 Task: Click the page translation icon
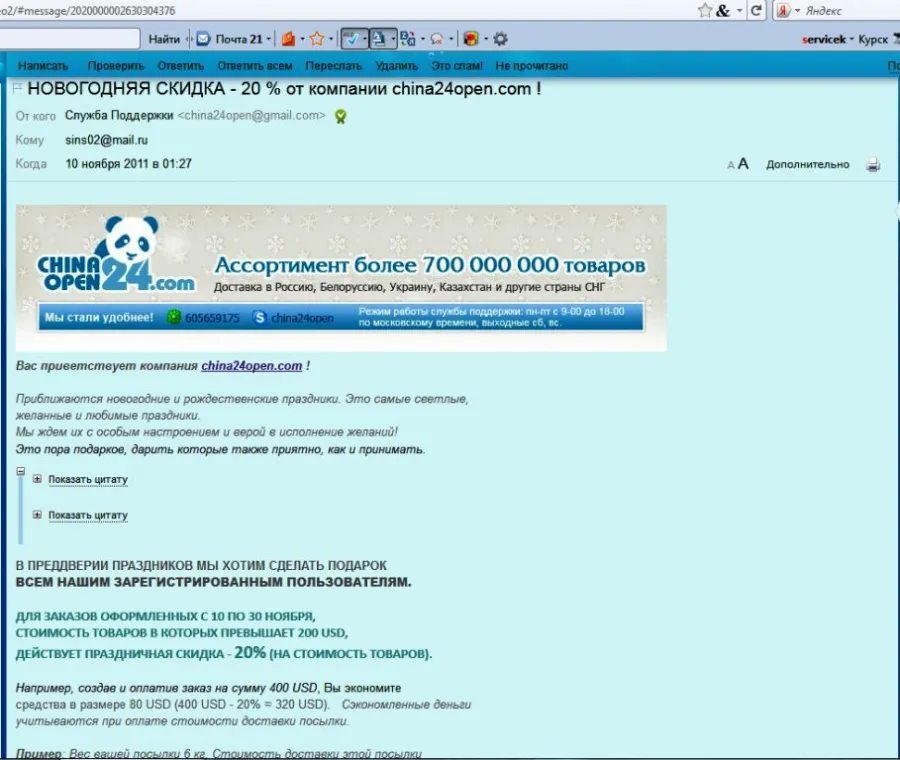408,39
